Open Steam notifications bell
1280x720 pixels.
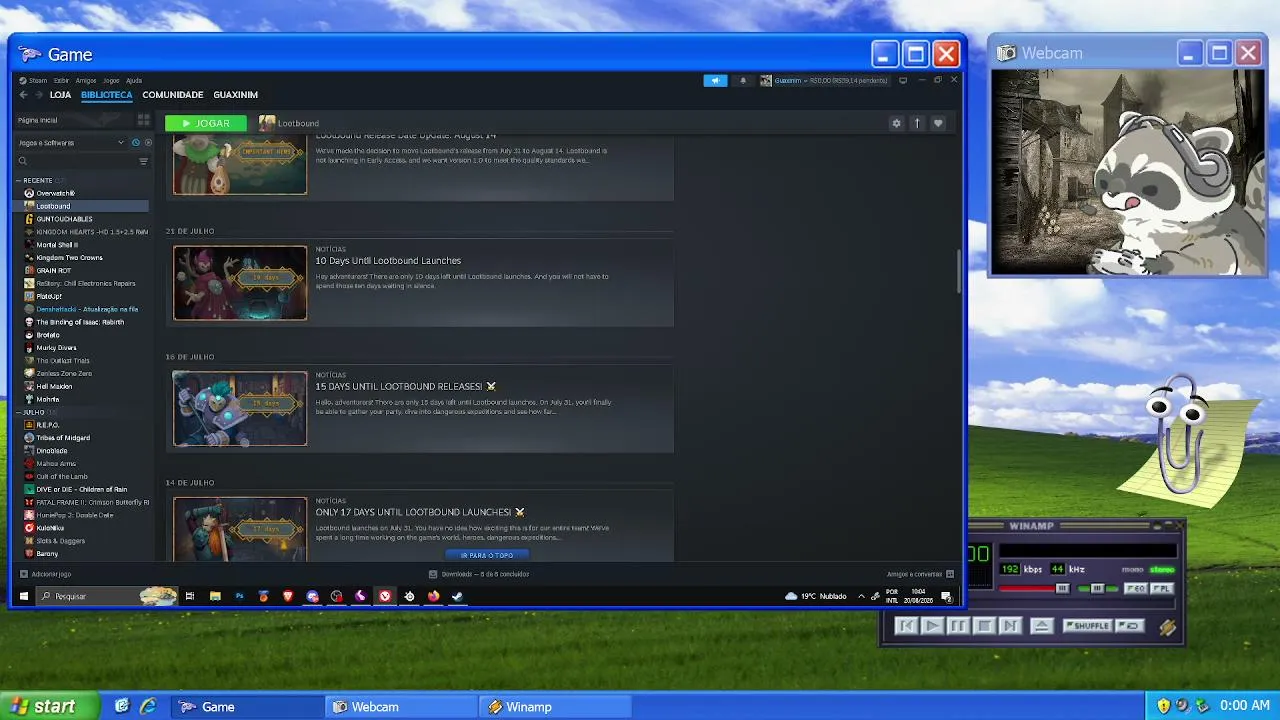pyautogui.click(x=742, y=80)
